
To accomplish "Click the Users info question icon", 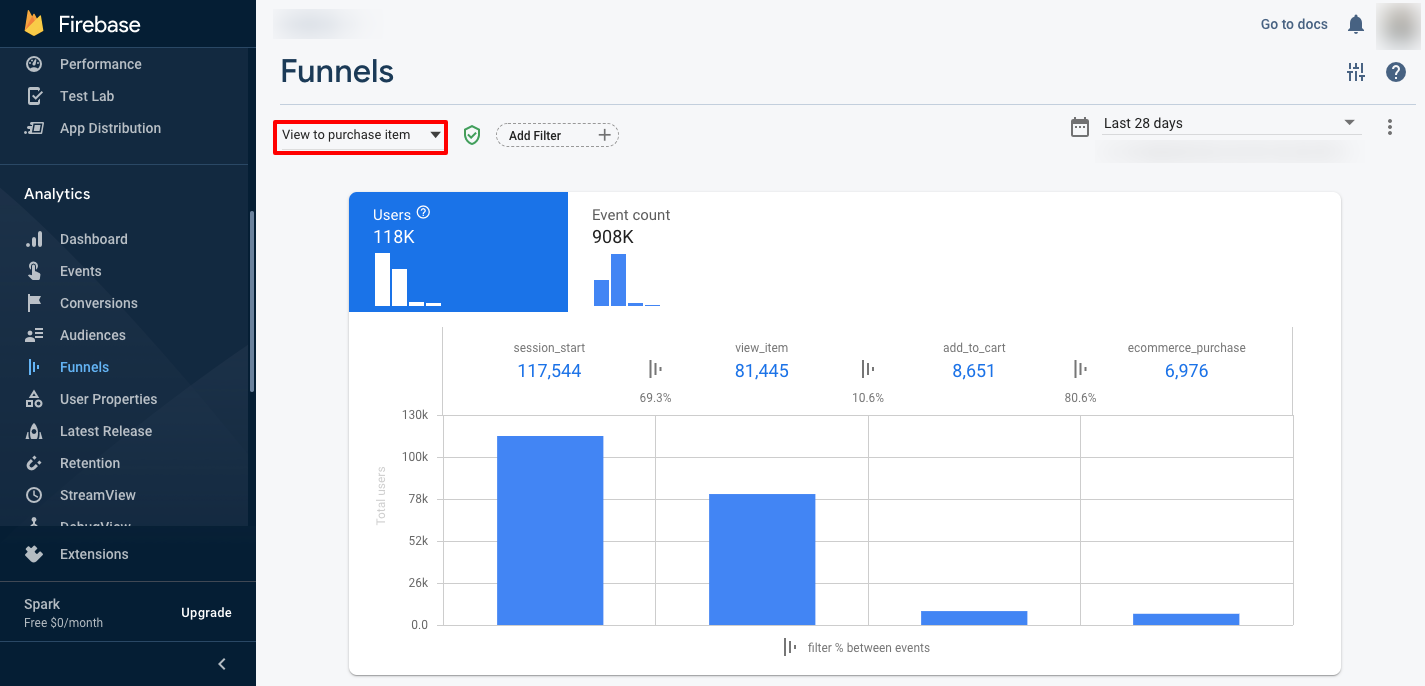I will coord(423,213).
